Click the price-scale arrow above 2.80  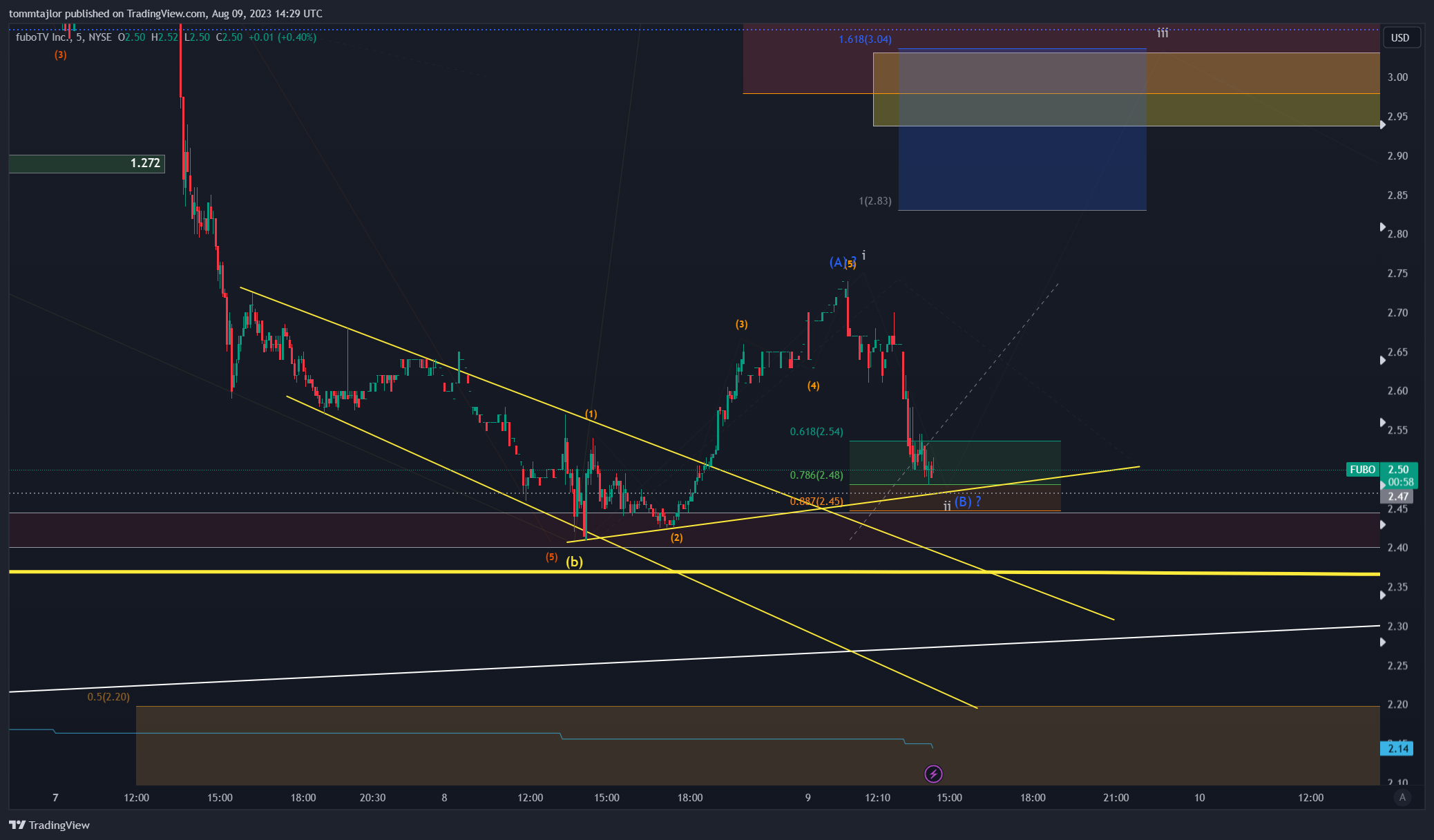[1382, 227]
